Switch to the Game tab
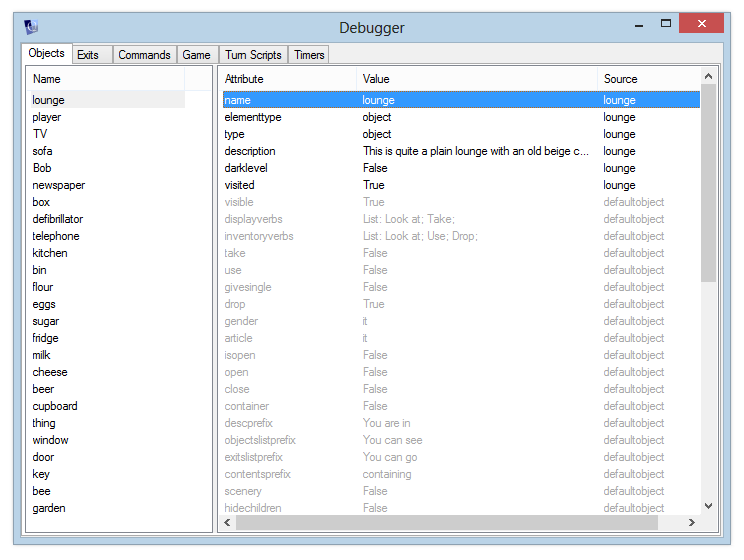Screen dimensions: 744x560 pyautogui.click(x=196, y=55)
